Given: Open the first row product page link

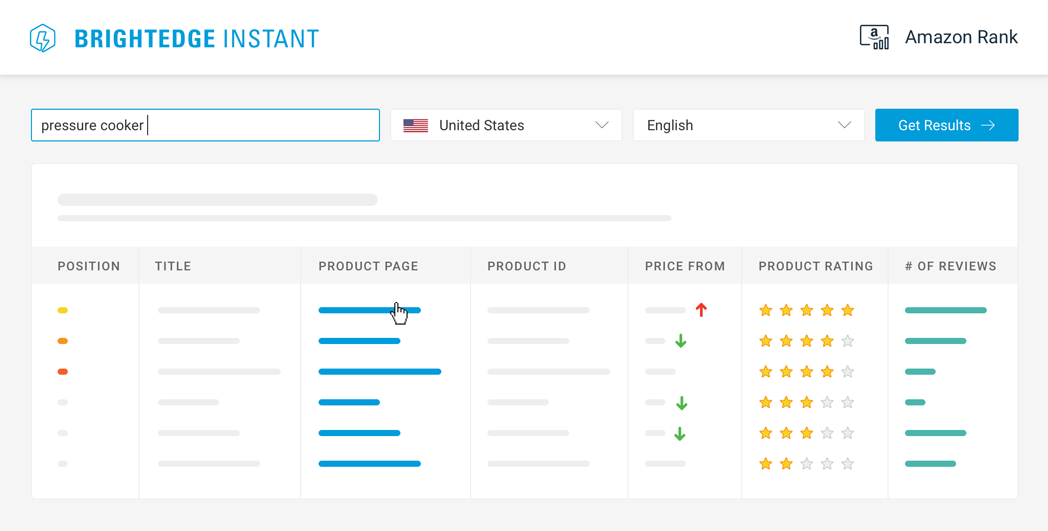Looking at the screenshot, I should coord(369,311).
